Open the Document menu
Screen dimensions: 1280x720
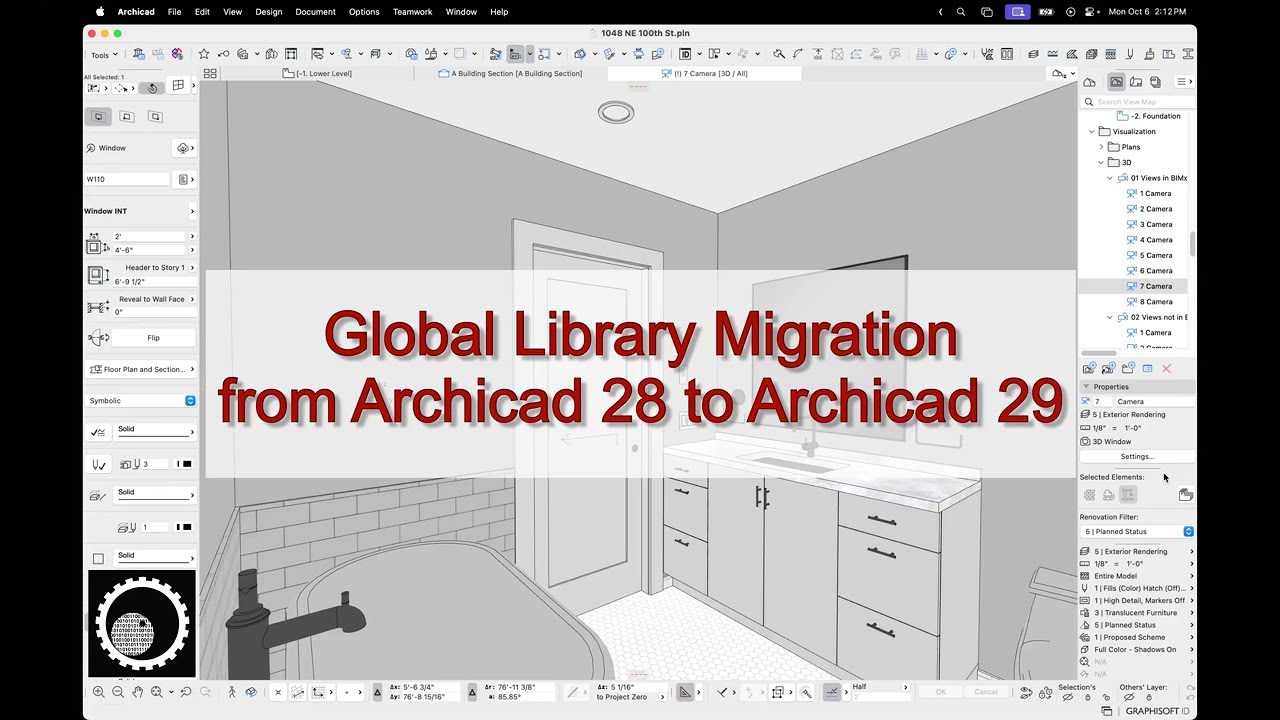pos(315,12)
